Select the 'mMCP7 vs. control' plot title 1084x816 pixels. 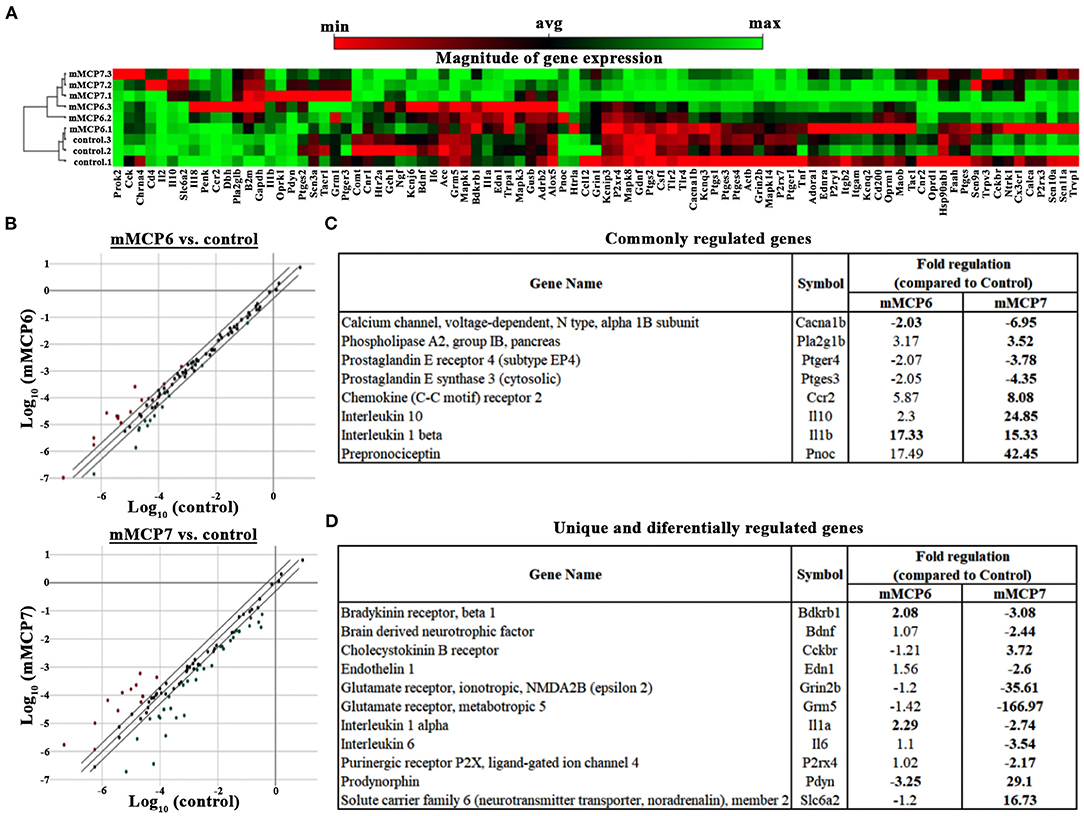(x=183, y=535)
